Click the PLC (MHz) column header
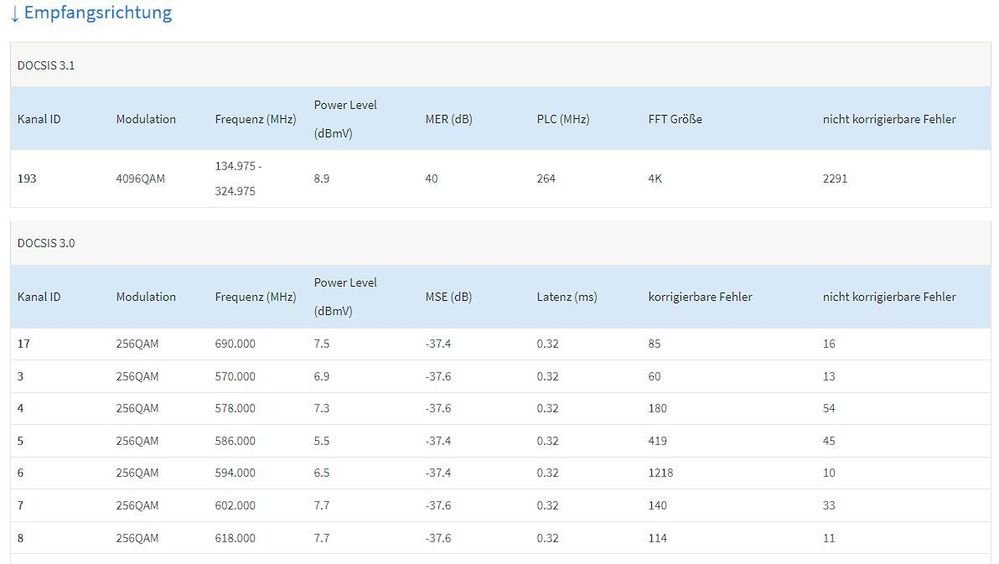Screen dimensions: 999x564 click(562, 119)
